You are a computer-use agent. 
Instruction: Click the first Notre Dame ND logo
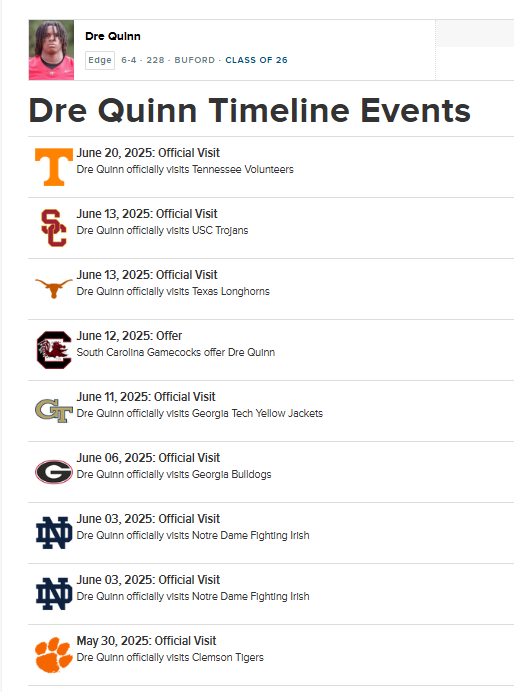[x=54, y=533]
